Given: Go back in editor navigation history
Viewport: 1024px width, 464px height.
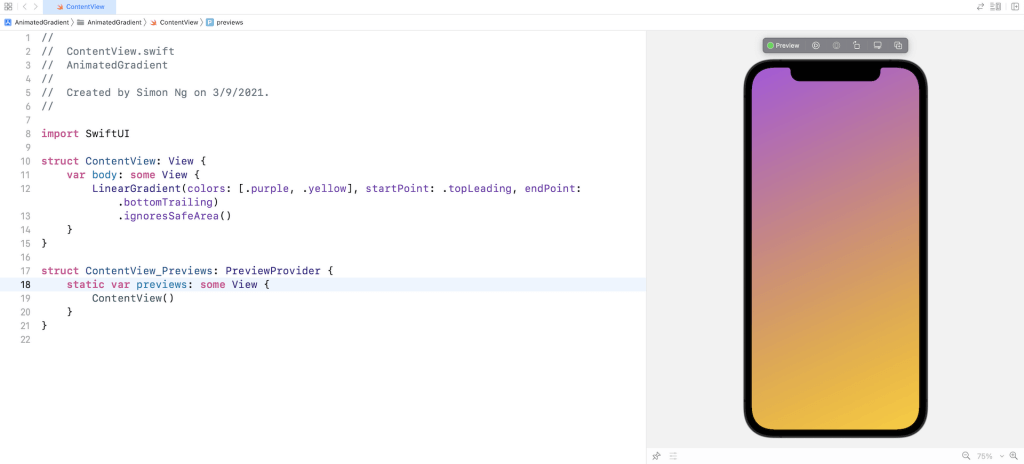Looking at the screenshot, I should point(24,7).
